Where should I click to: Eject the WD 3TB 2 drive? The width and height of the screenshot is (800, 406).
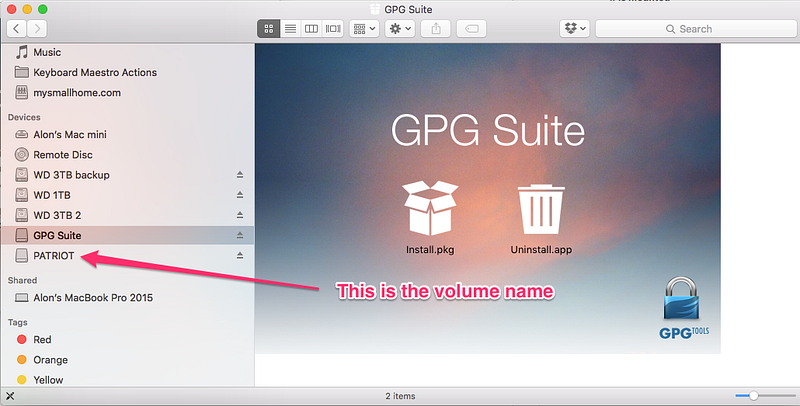pyautogui.click(x=240, y=215)
